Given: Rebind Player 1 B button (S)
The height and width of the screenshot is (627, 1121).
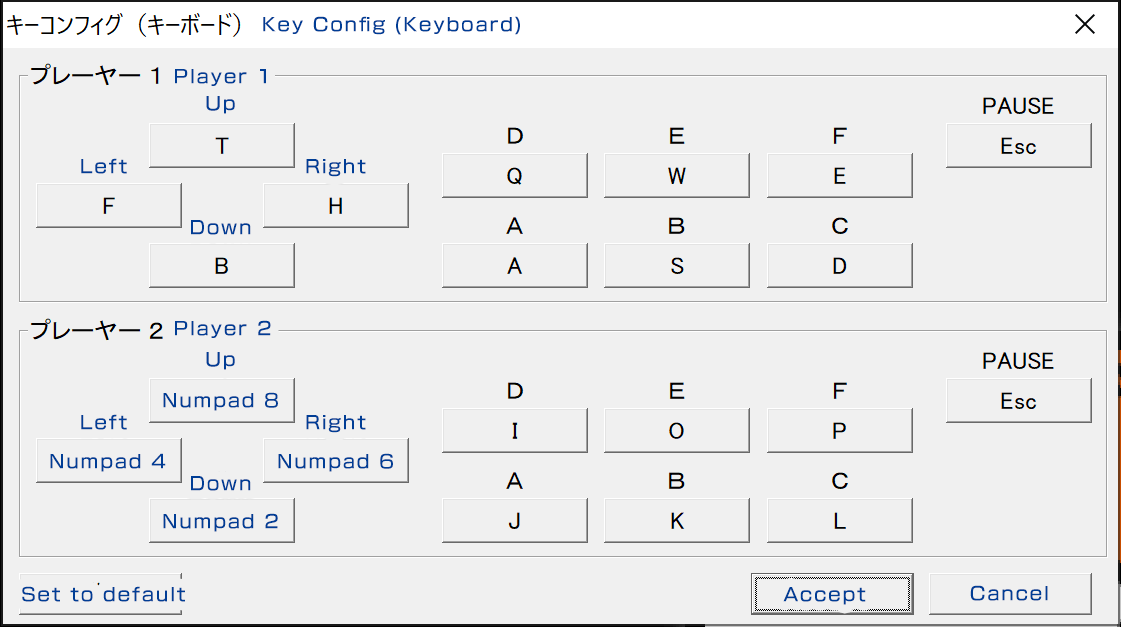Looking at the screenshot, I should pyautogui.click(x=676, y=266).
